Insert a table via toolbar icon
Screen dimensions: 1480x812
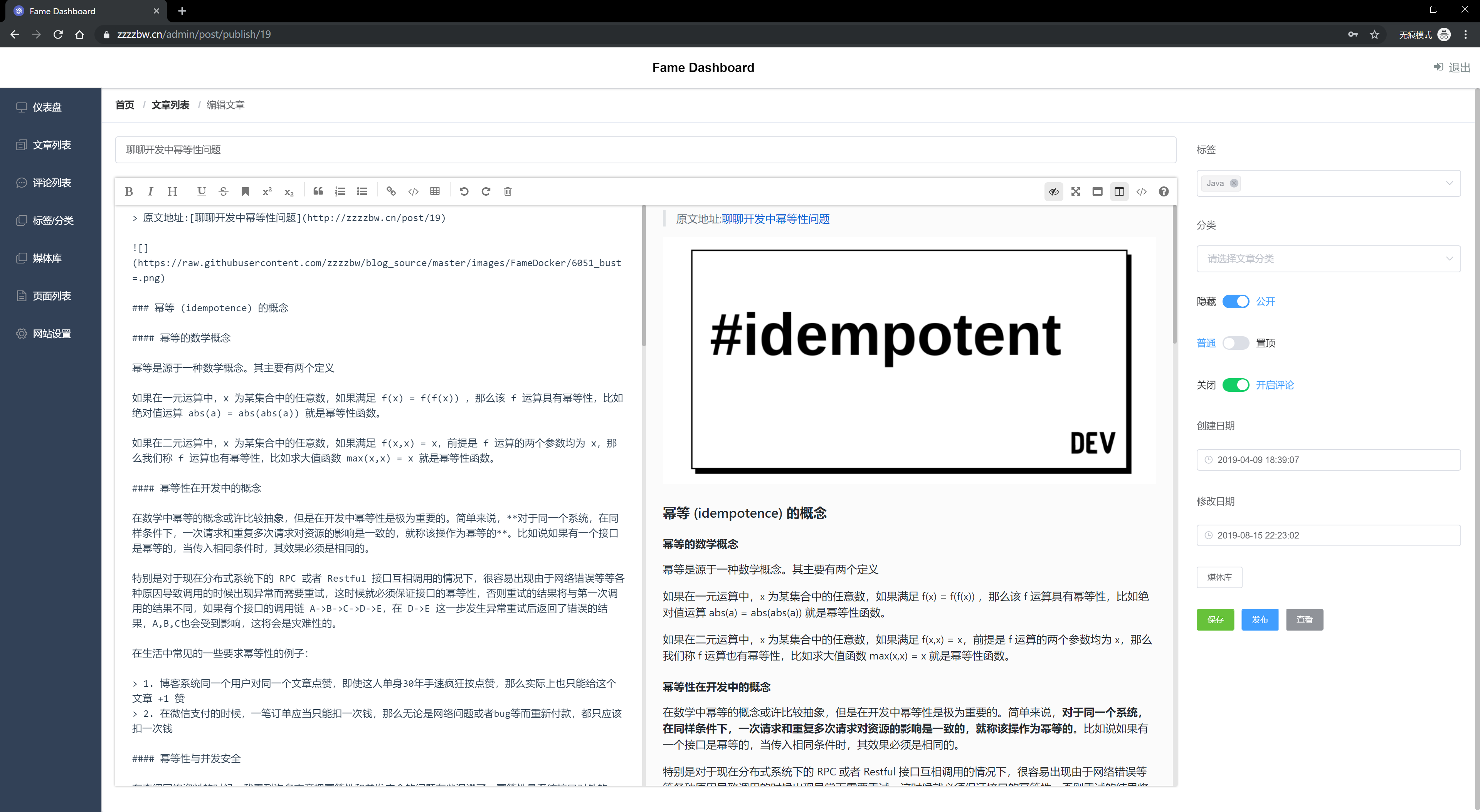click(435, 191)
